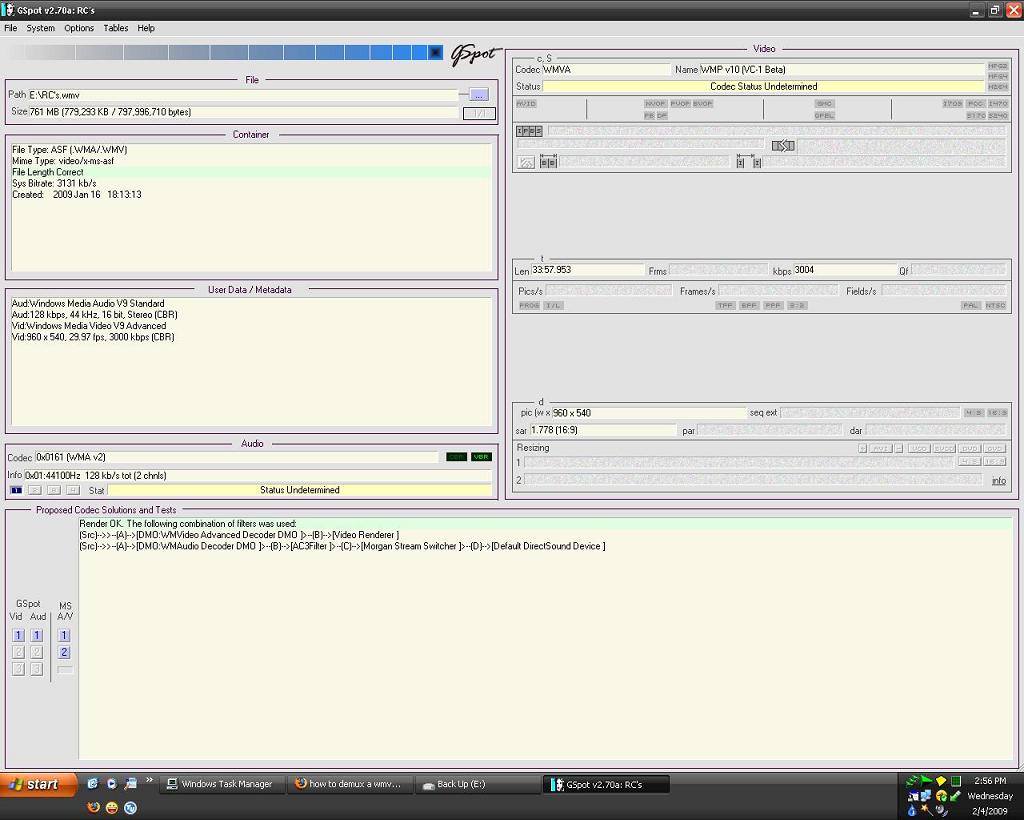Click the NTSC indicator in the timing panel

click(x=996, y=306)
